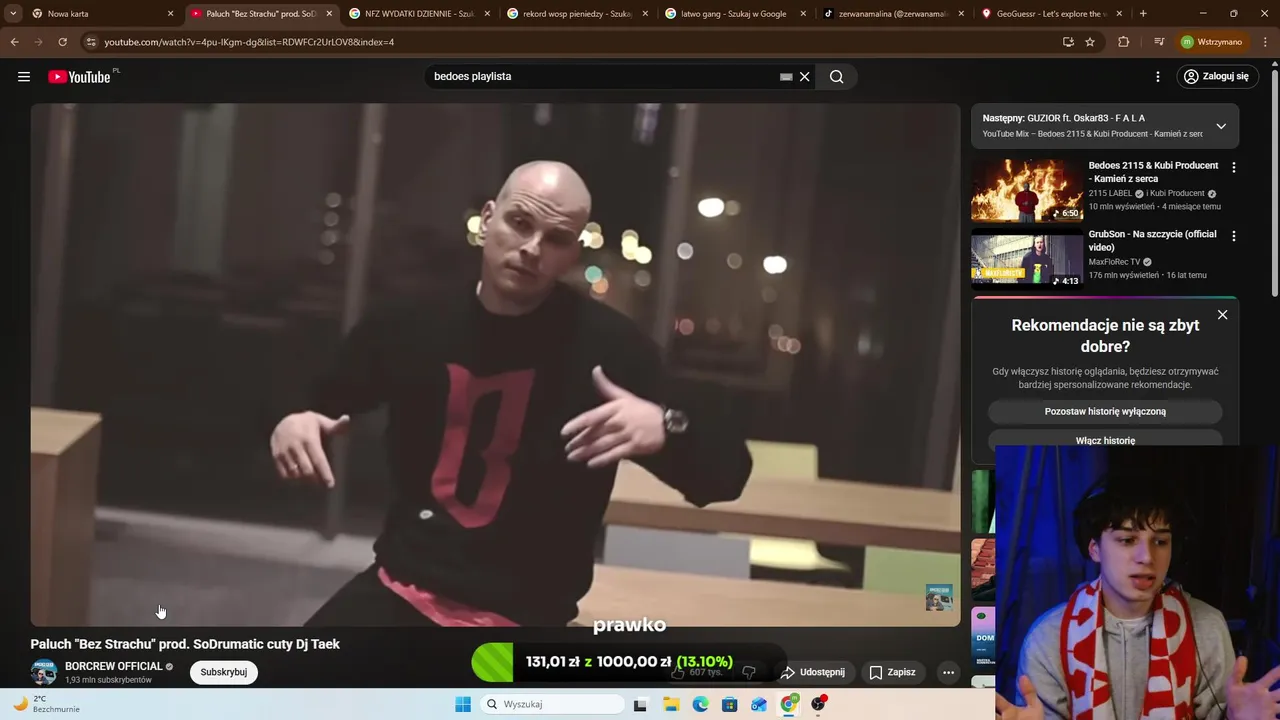Open the GrubSon Na szczycie thumbnail
The width and height of the screenshot is (1280, 720).
[x=1027, y=258]
